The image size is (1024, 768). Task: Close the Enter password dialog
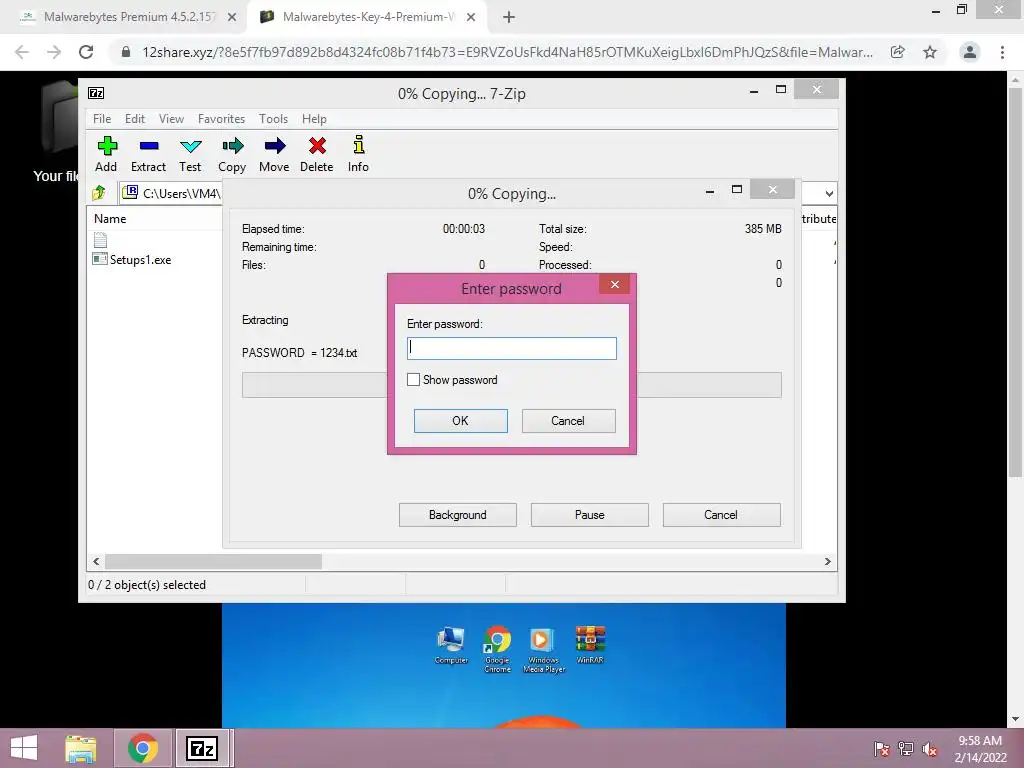tap(615, 284)
